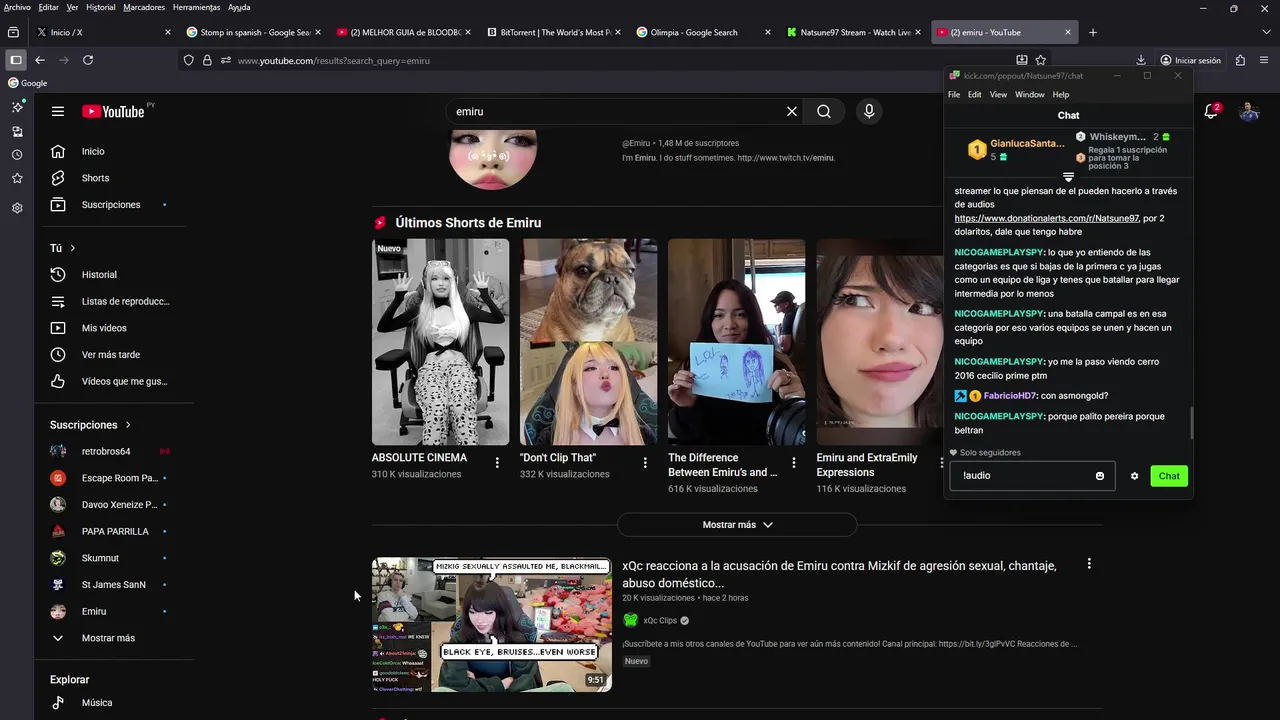The width and height of the screenshot is (1280, 720).
Task: Open the browser sidebar settings gear
Action: [x=17, y=208]
